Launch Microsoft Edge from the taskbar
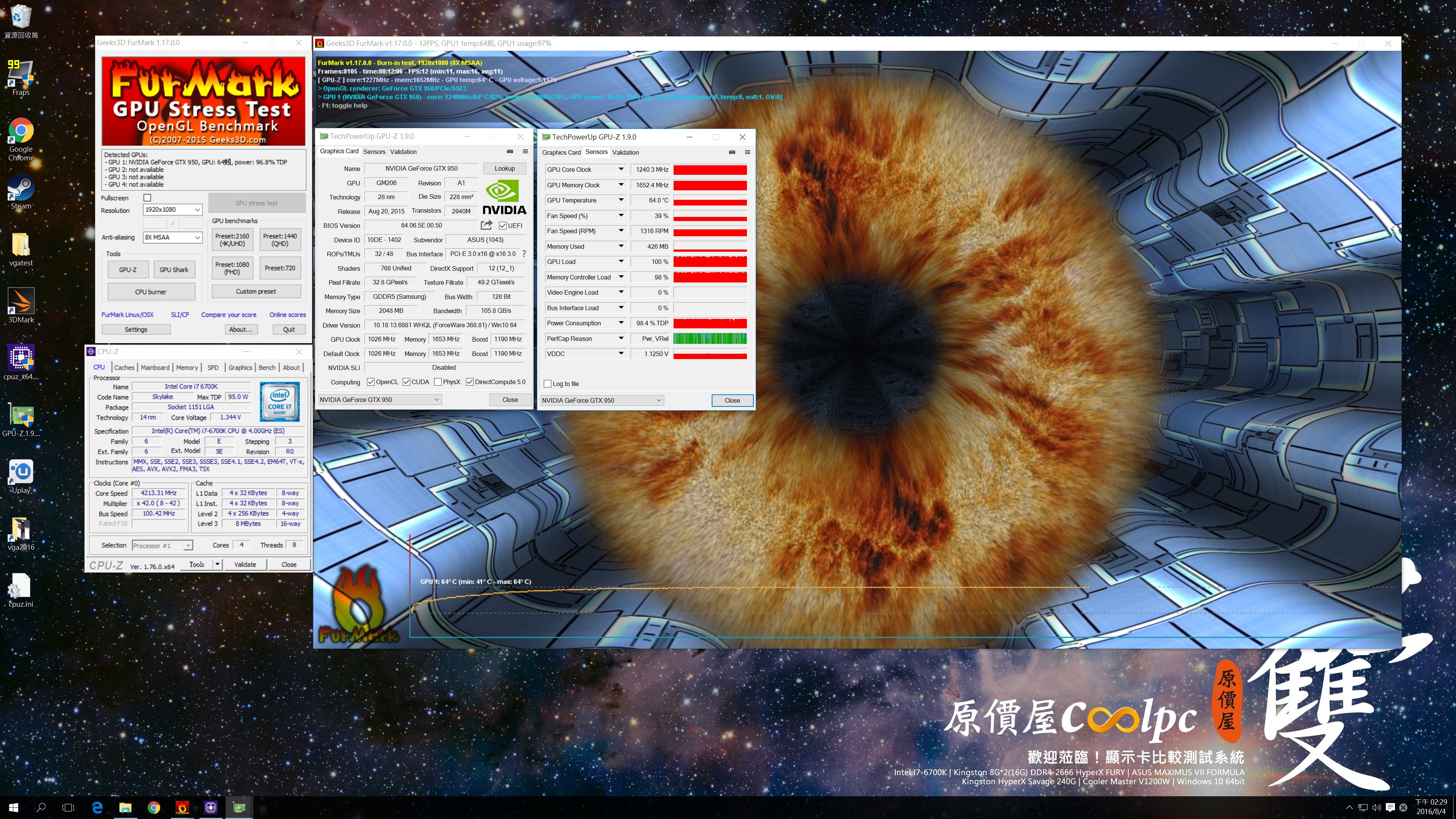This screenshot has width=1456, height=819. (x=97, y=807)
